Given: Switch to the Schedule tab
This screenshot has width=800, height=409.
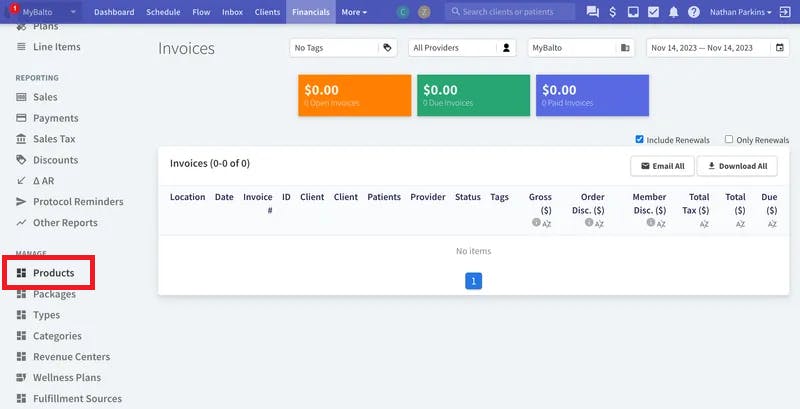Looking at the screenshot, I should (x=163, y=12).
